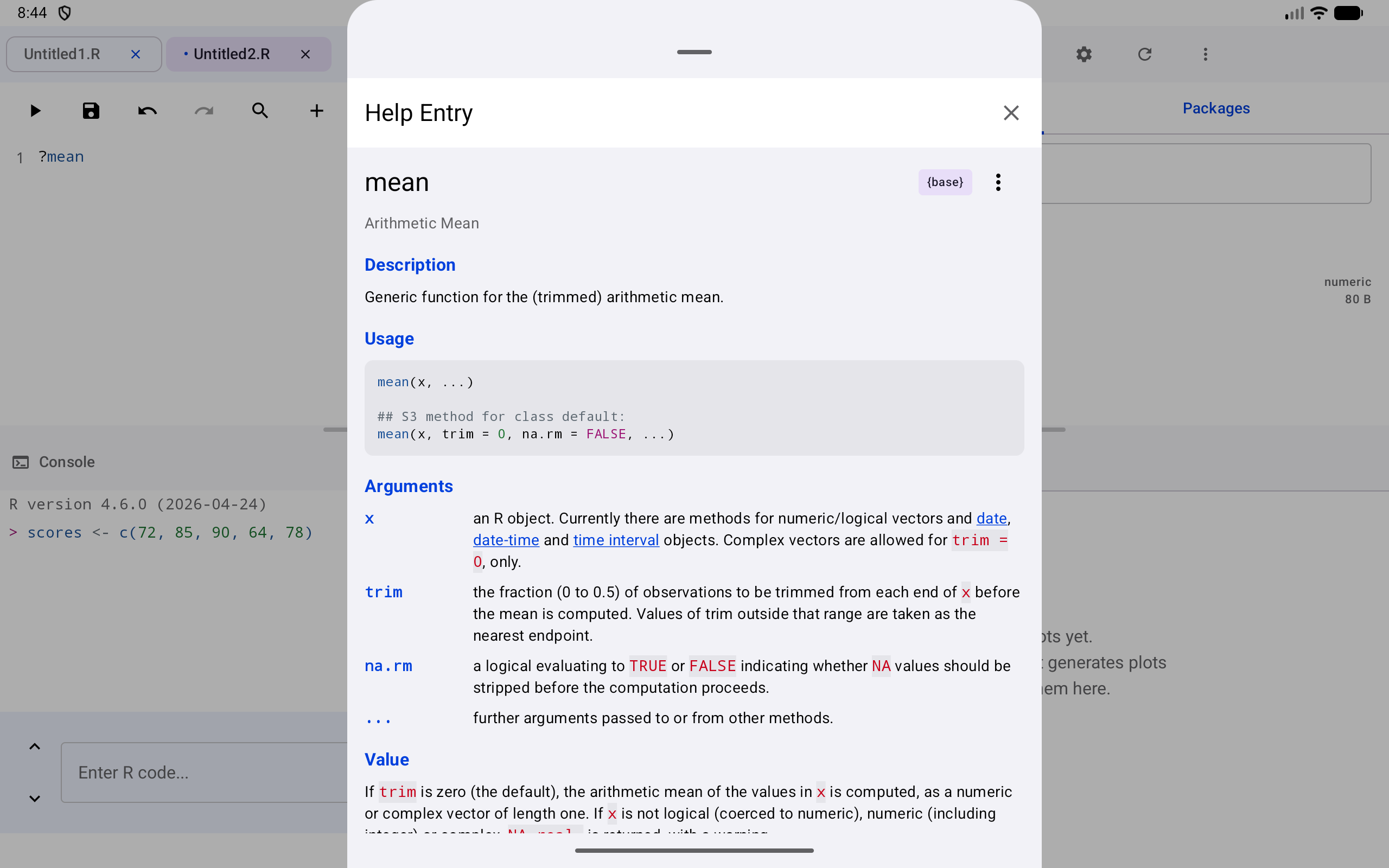
Task: Click the 'x' argument name
Action: (x=369, y=519)
